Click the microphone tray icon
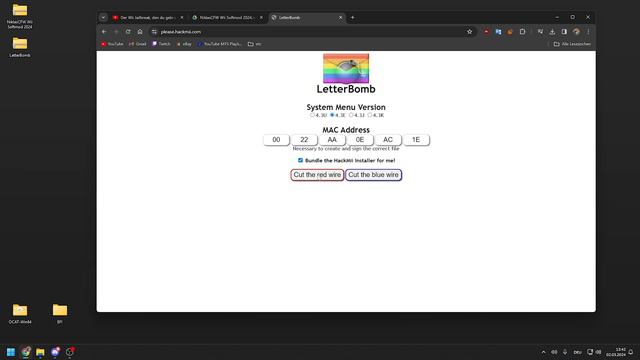Image resolution: width=640 pixels, height=360 pixels. (x=565, y=352)
